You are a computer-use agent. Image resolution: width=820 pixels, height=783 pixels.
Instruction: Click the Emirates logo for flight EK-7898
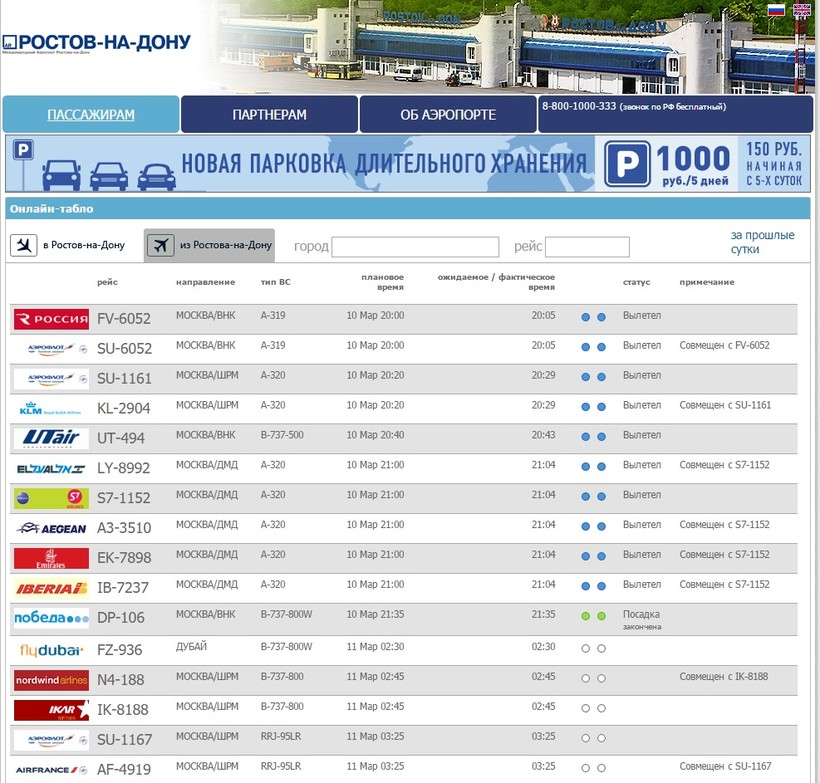(51, 559)
